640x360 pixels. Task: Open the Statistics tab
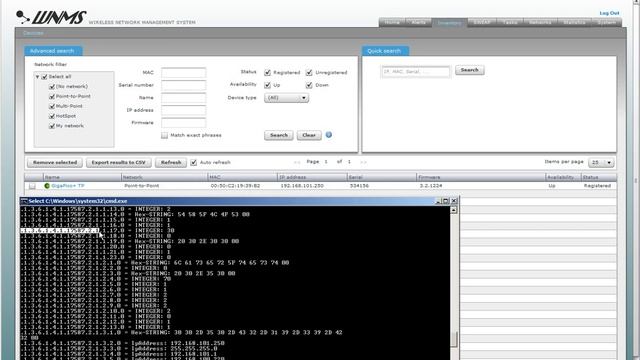tap(574, 22)
